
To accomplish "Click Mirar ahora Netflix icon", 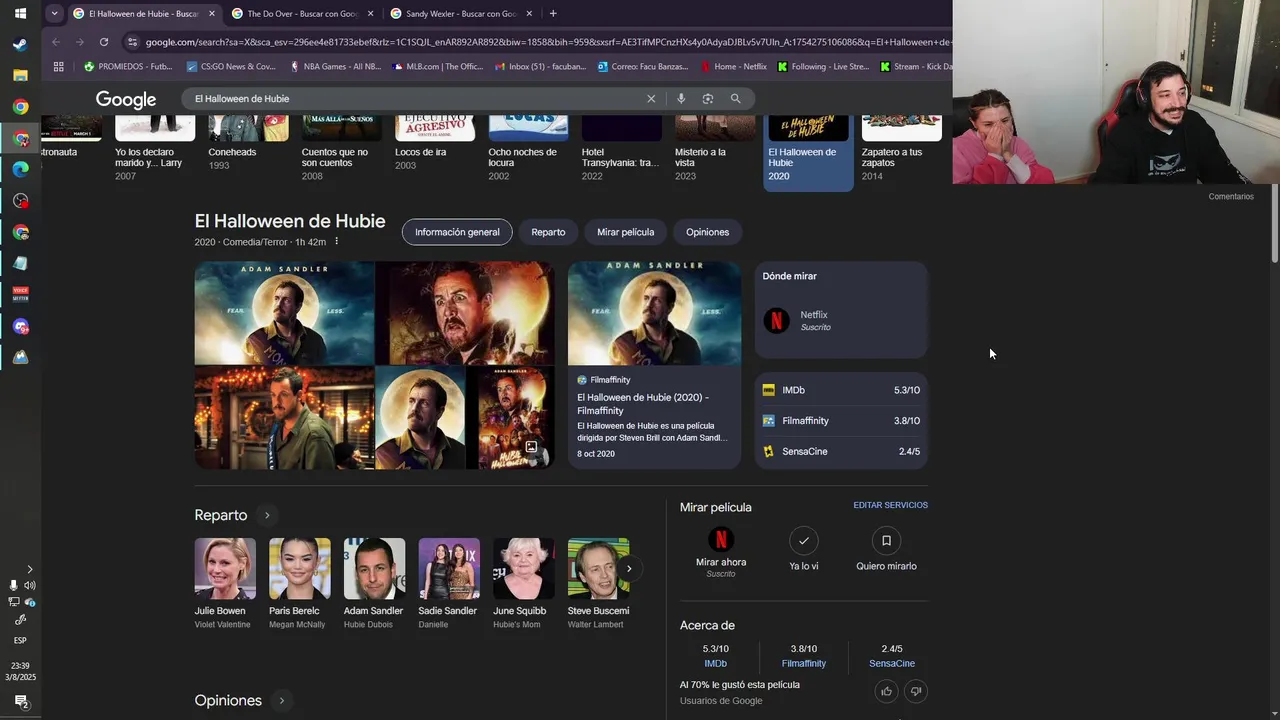I will [721, 540].
